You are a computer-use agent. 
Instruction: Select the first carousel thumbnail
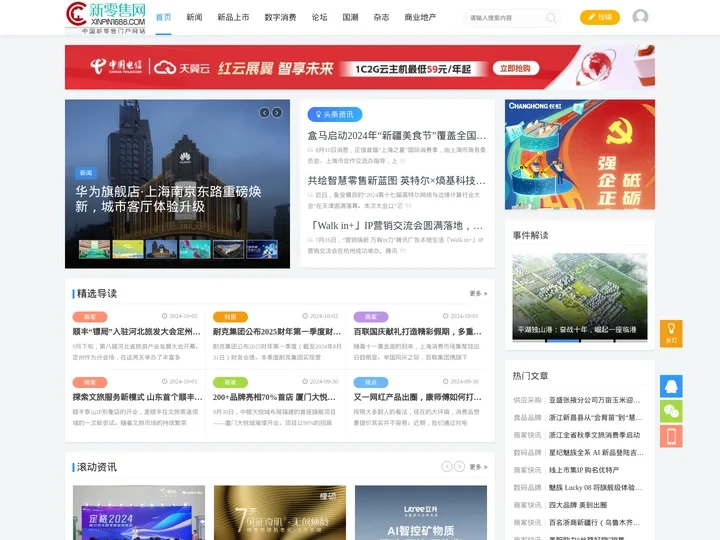(x=94, y=249)
